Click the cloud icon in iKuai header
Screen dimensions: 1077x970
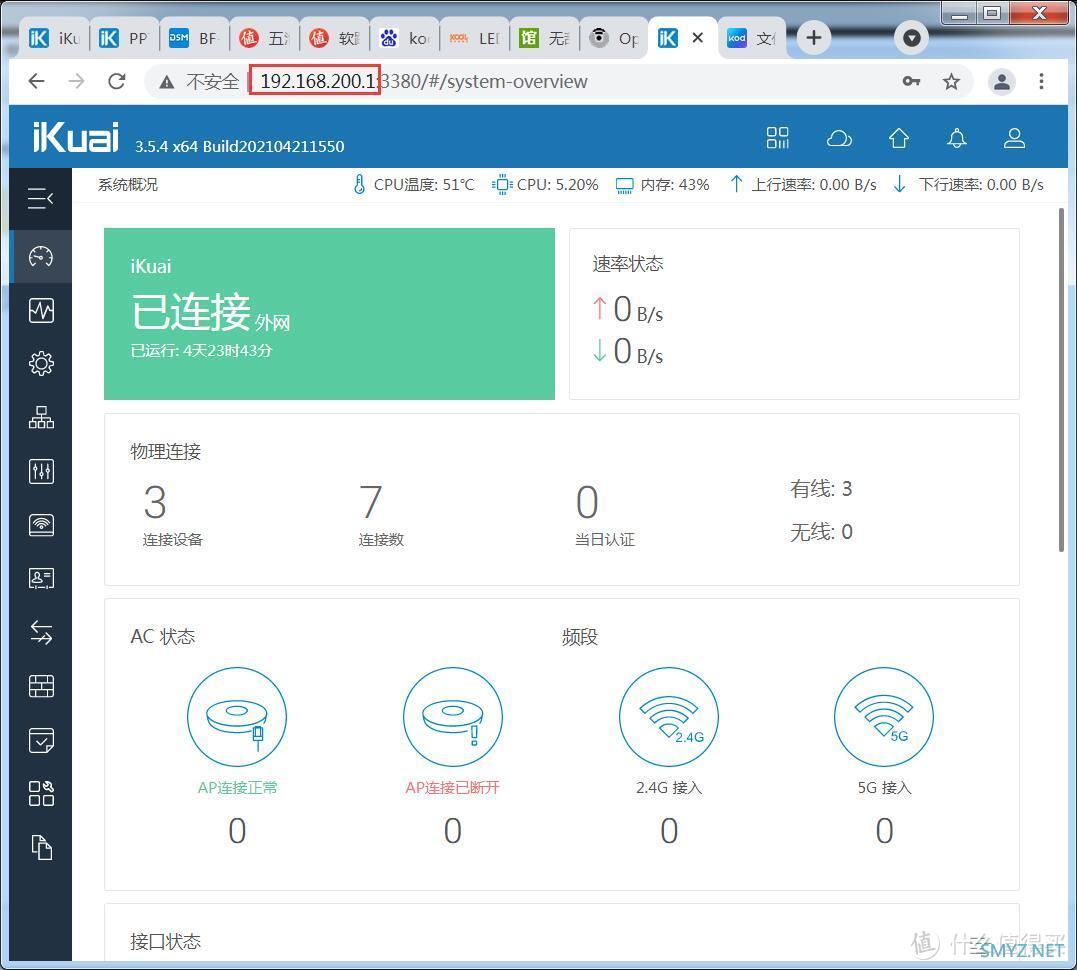(839, 139)
